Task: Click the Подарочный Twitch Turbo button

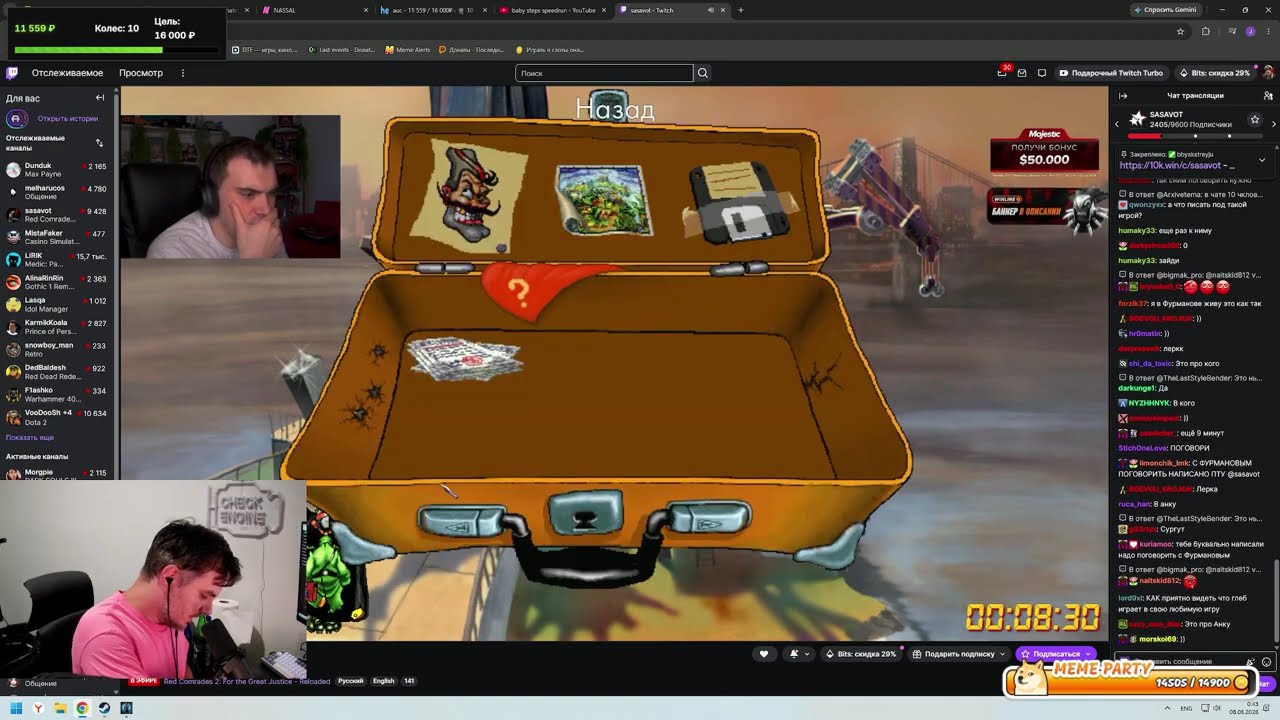Action: tap(1111, 73)
